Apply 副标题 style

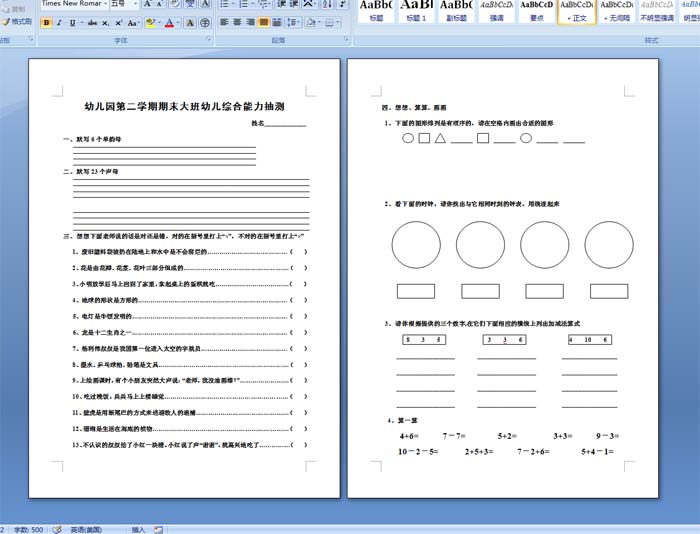(456, 11)
